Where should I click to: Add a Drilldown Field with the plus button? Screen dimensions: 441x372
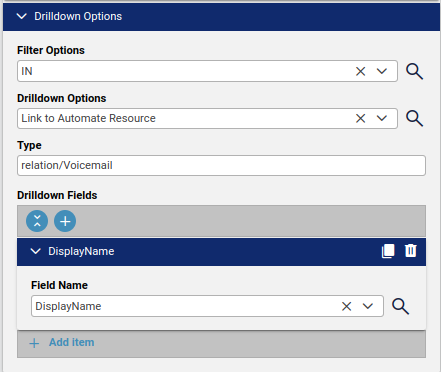point(65,221)
